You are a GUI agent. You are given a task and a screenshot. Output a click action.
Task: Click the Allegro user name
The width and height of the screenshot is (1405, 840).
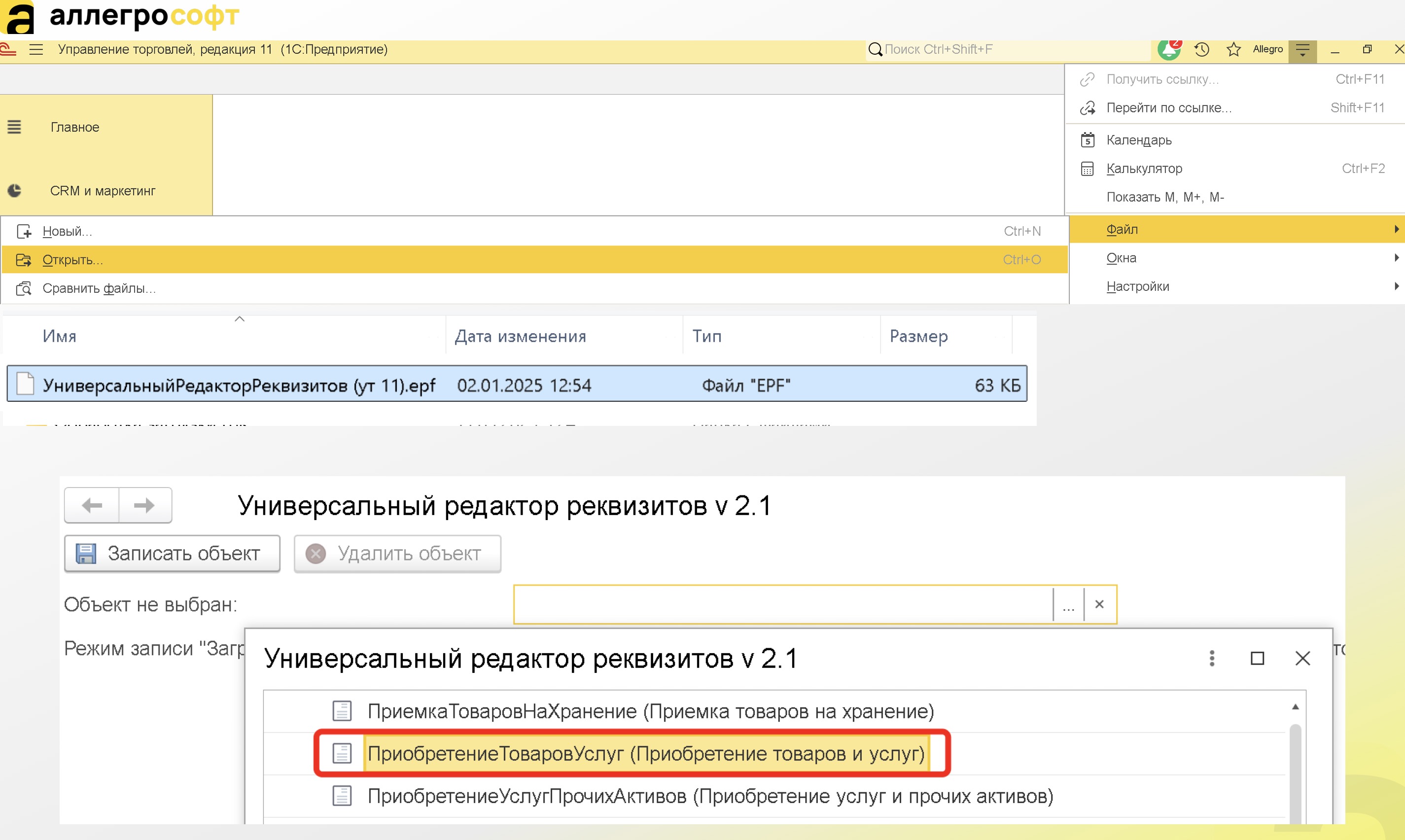(1267, 49)
